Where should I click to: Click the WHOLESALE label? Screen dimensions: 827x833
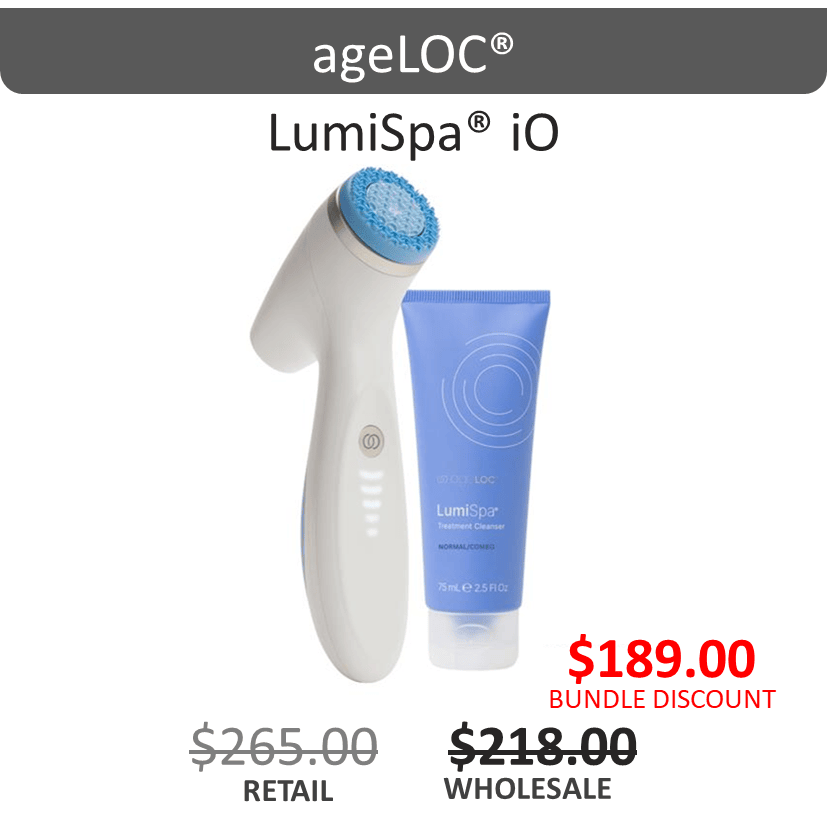point(527,788)
